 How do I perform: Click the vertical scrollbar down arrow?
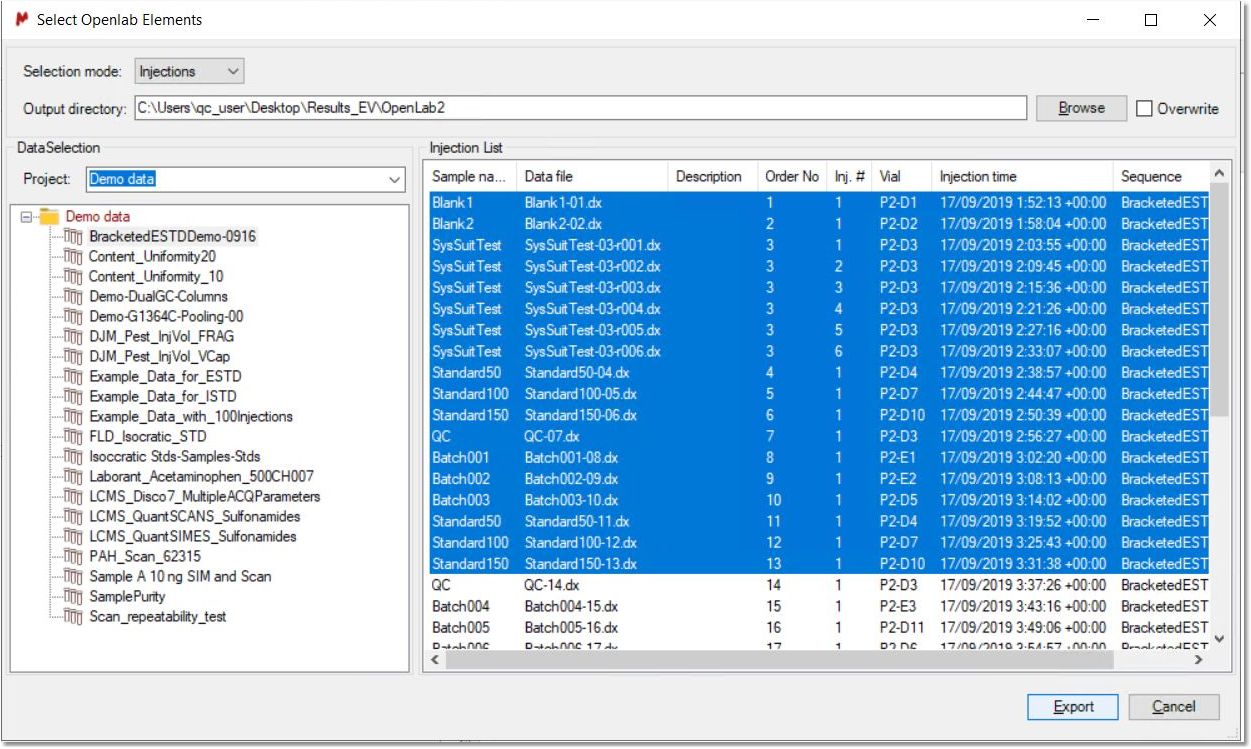pos(1219,639)
